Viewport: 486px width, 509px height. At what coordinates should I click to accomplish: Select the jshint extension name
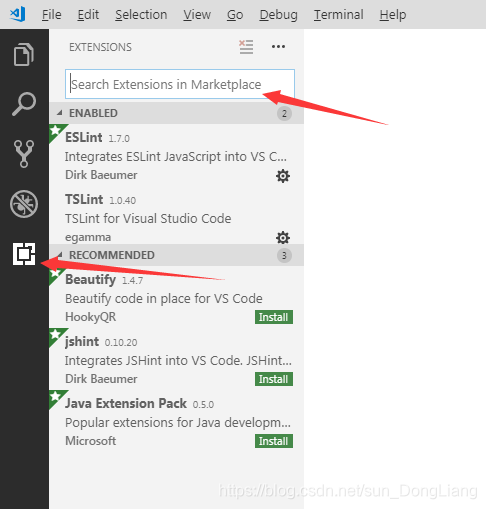(82, 342)
